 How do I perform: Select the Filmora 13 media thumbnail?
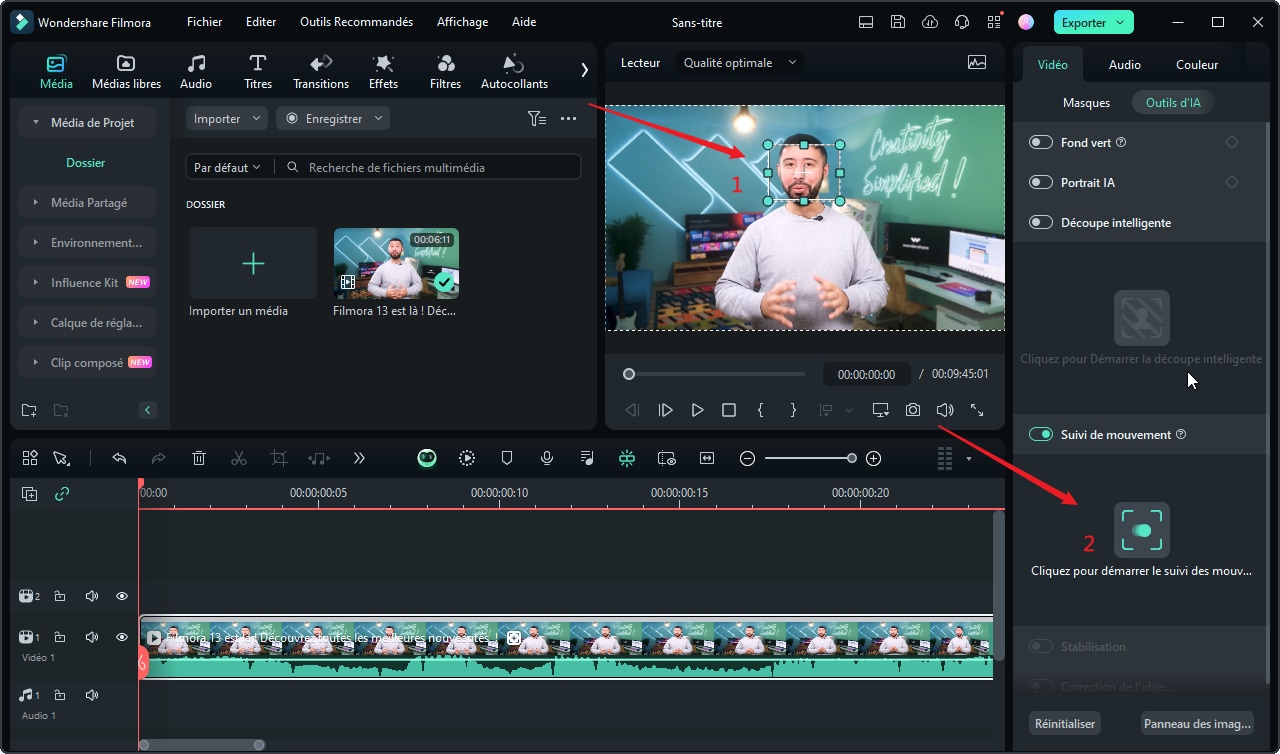pyautogui.click(x=396, y=263)
